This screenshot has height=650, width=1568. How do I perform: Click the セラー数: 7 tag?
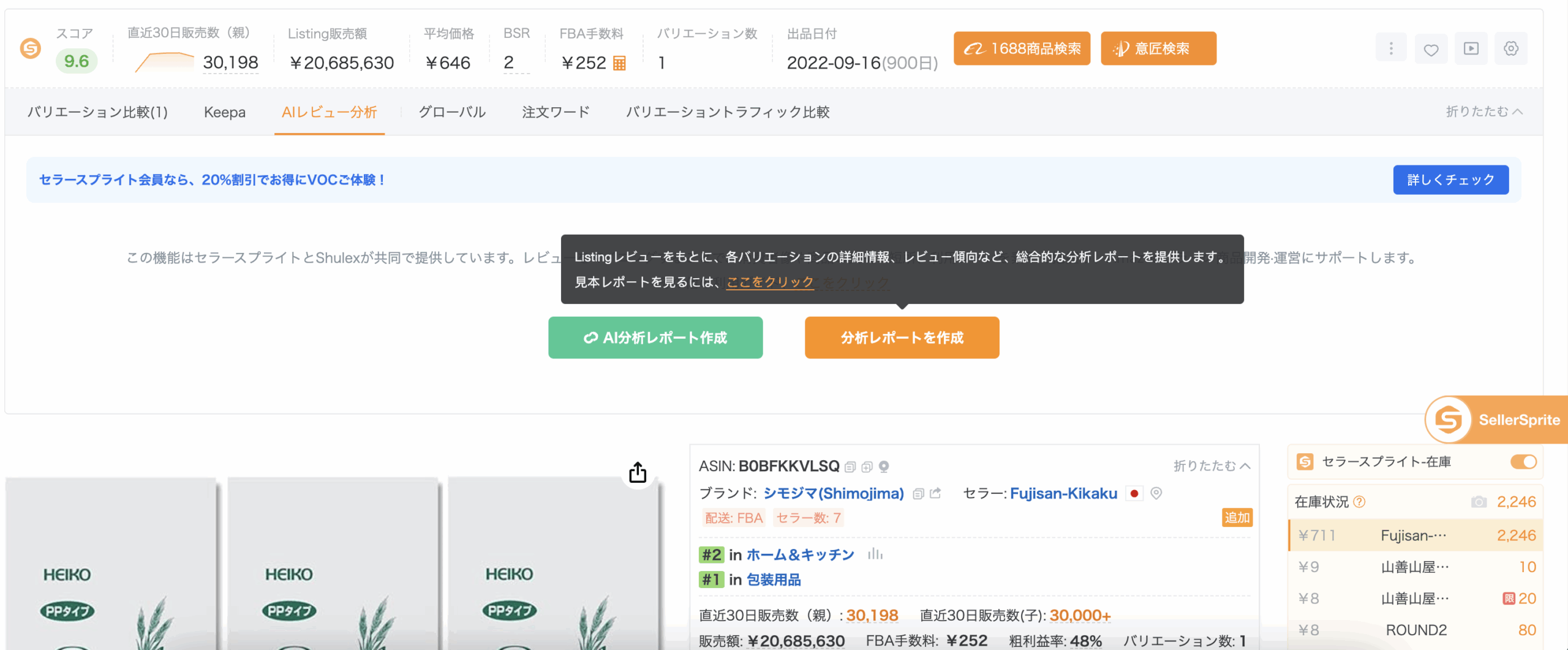pyautogui.click(x=809, y=518)
